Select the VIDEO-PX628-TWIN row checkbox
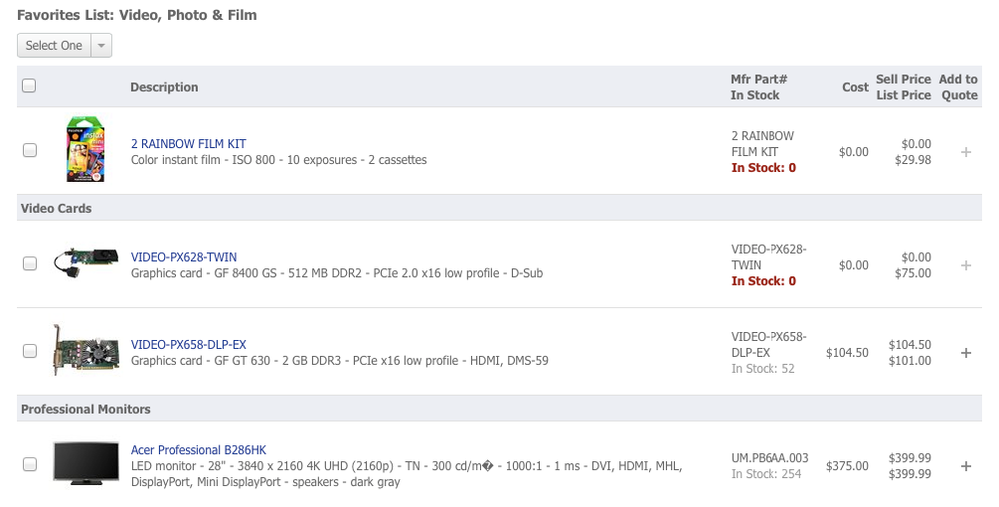This screenshot has height=507, width=999. (x=30, y=264)
